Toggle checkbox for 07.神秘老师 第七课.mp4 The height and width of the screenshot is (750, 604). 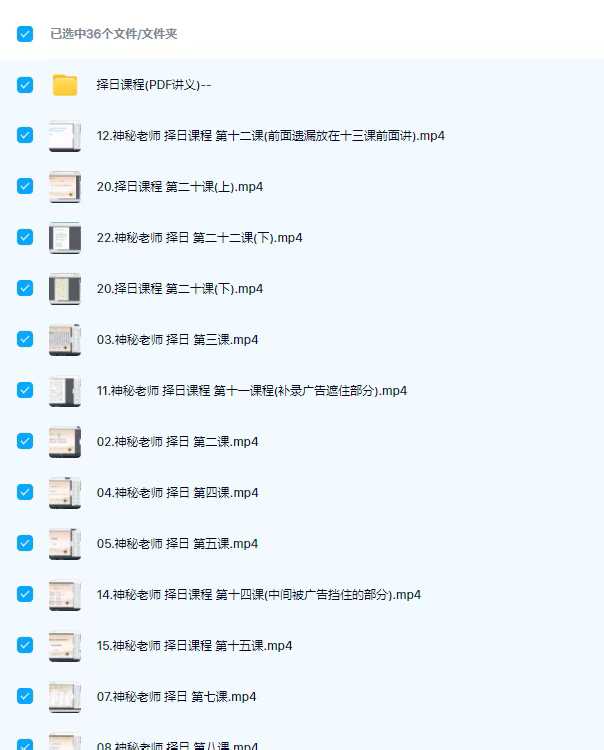coord(25,696)
